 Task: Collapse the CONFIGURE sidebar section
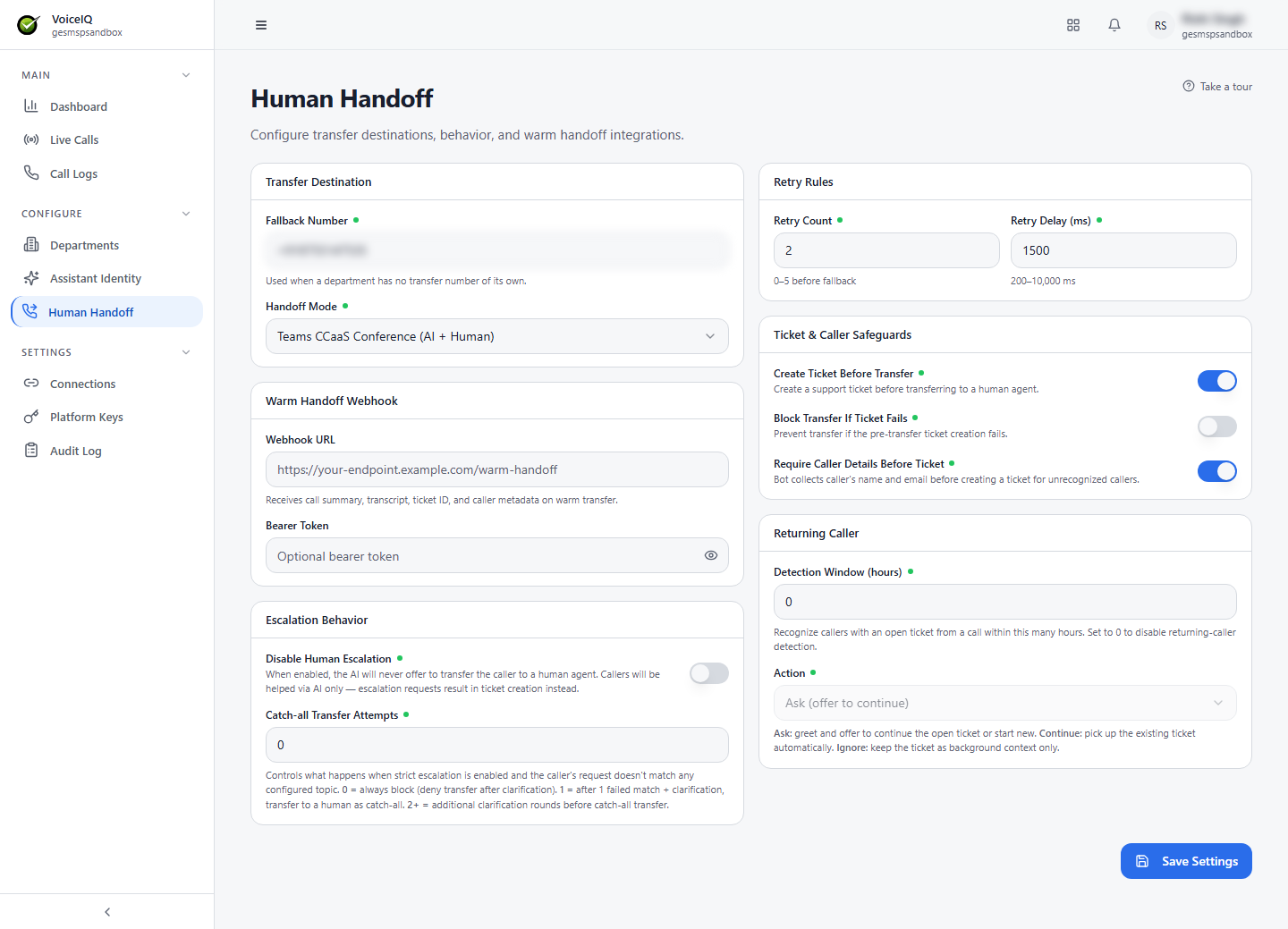tap(186, 214)
